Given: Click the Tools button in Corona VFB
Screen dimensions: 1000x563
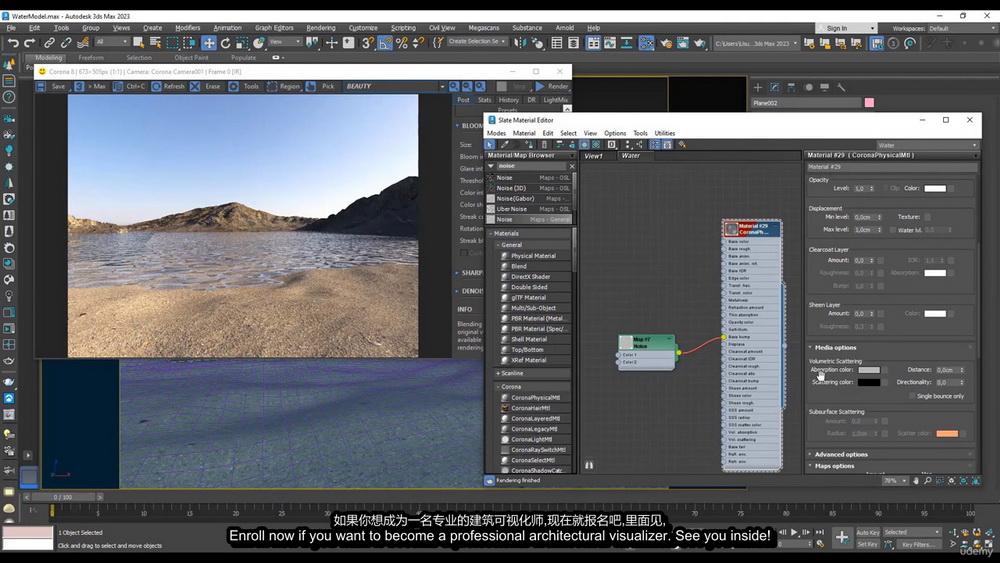Looking at the screenshot, I should (x=244, y=86).
